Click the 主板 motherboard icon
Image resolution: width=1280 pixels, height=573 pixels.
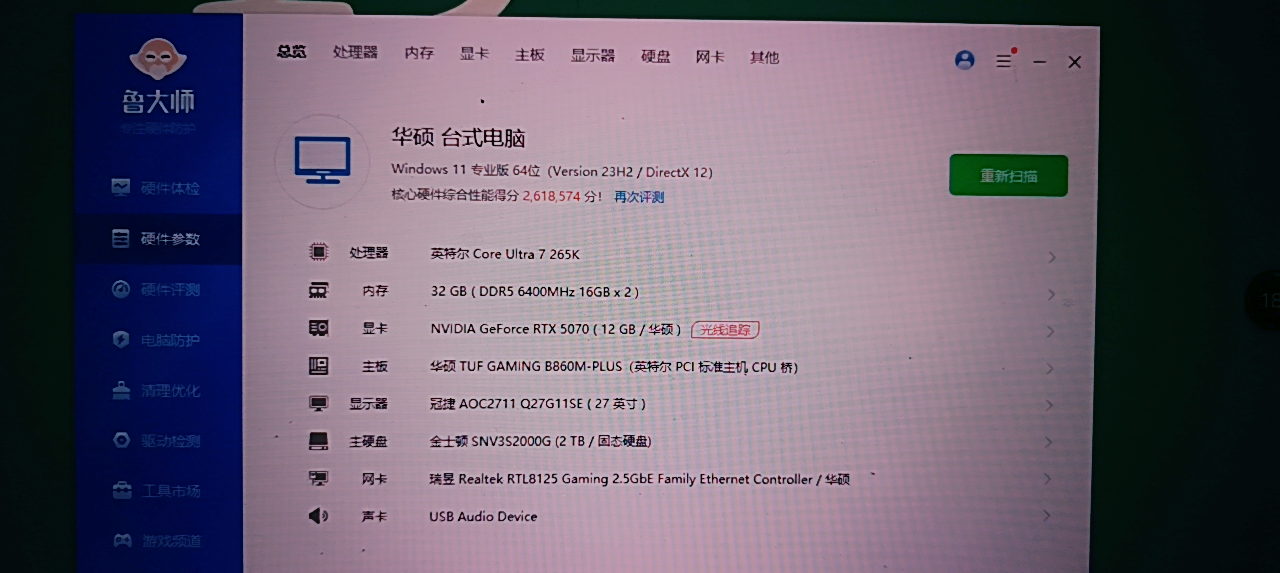pos(318,366)
